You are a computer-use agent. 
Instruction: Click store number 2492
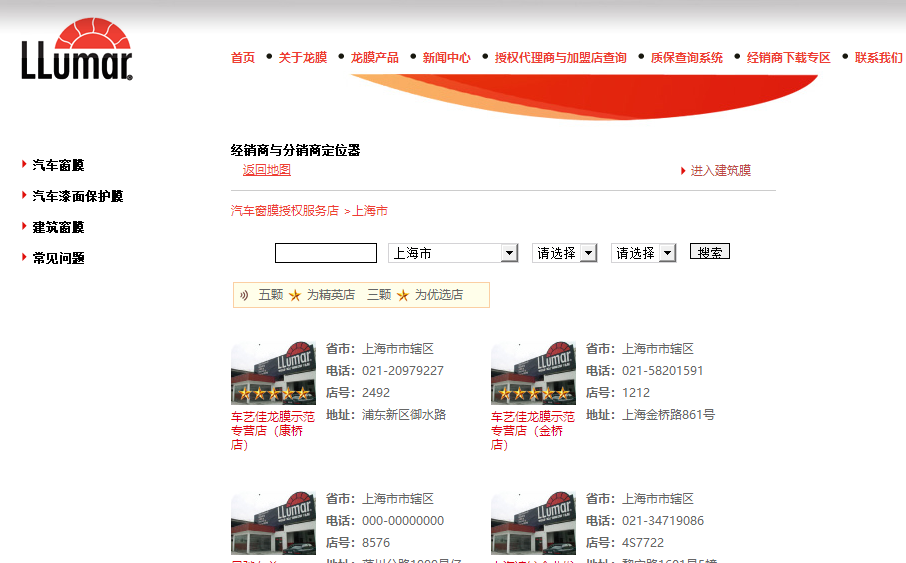[376, 393]
